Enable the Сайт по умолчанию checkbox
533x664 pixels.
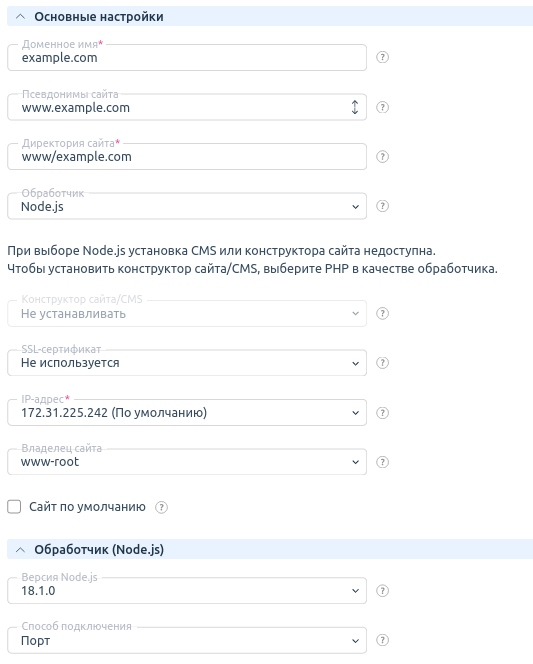click(x=14, y=506)
